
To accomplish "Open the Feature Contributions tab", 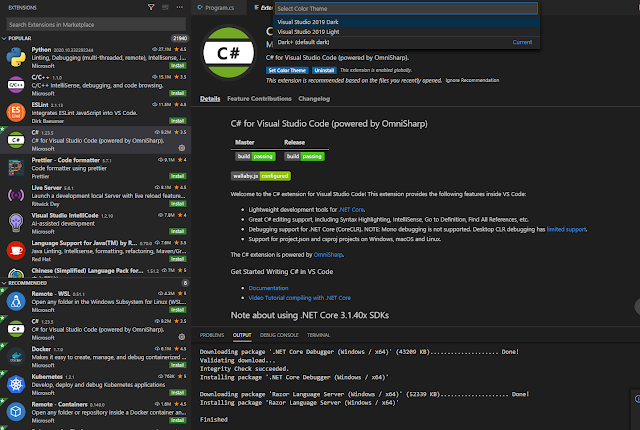I will 259,99.
